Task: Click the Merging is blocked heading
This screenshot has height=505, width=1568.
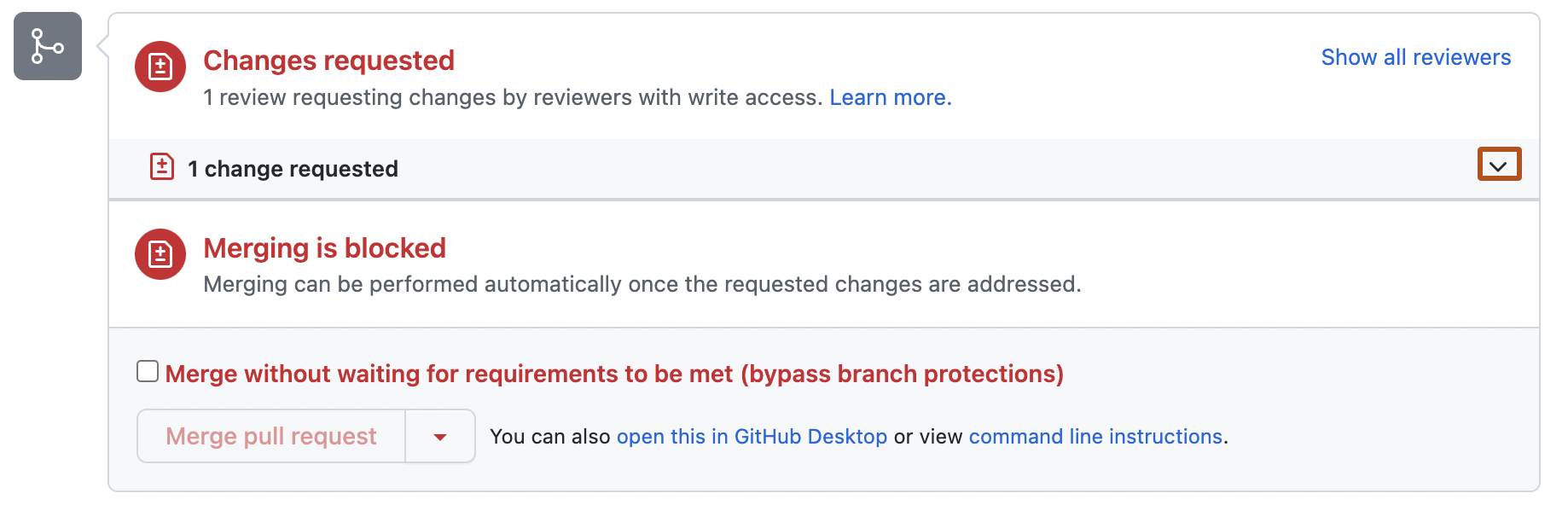Action: coord(324,248)
